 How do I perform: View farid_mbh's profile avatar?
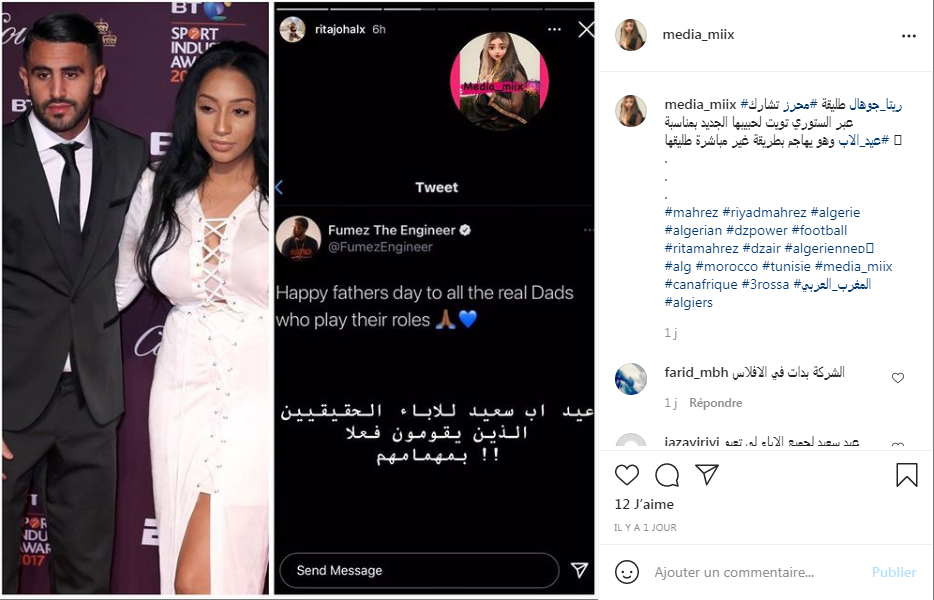[x=631, y=379]
